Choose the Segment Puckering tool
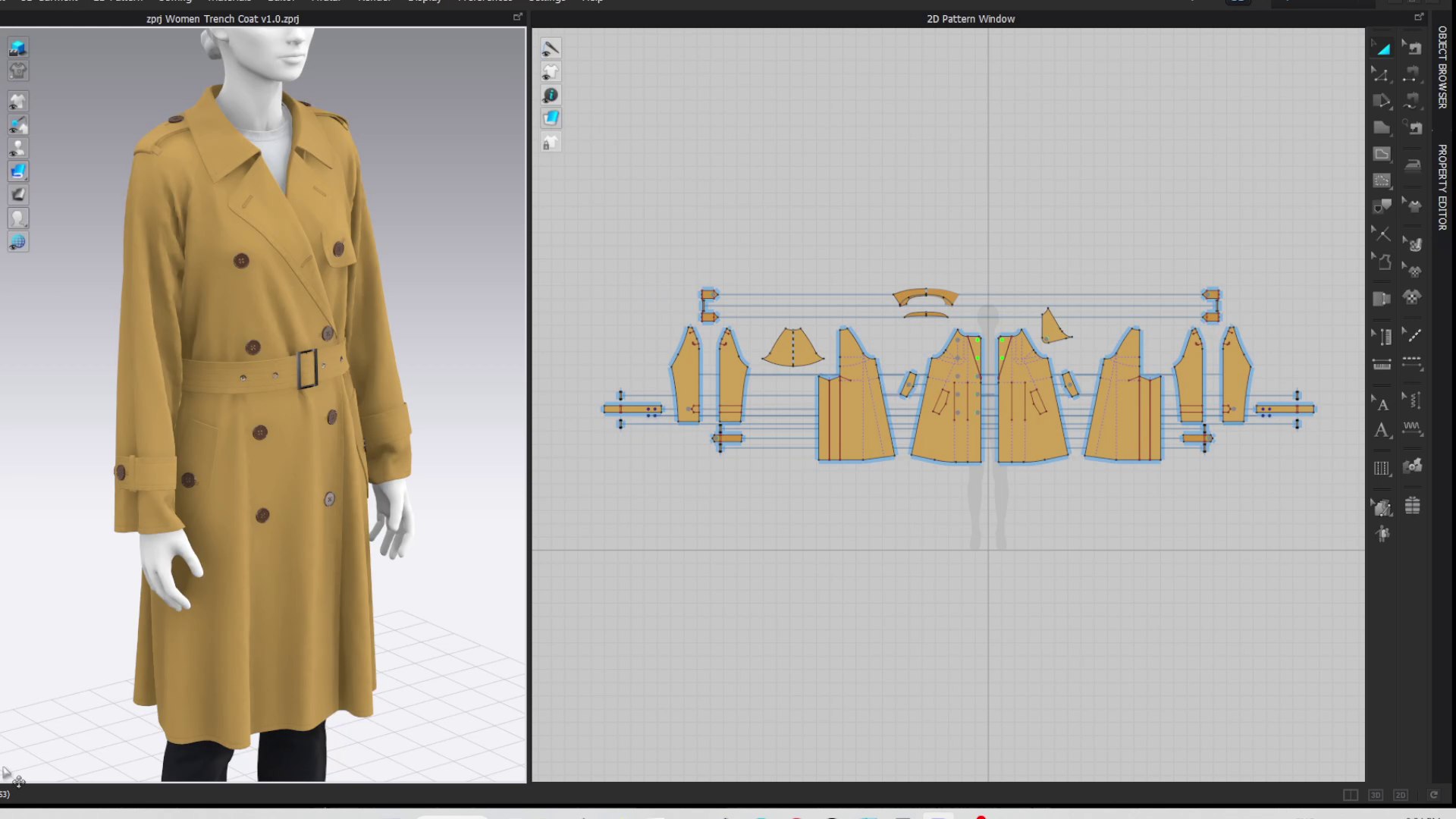 coord(1412,428)
